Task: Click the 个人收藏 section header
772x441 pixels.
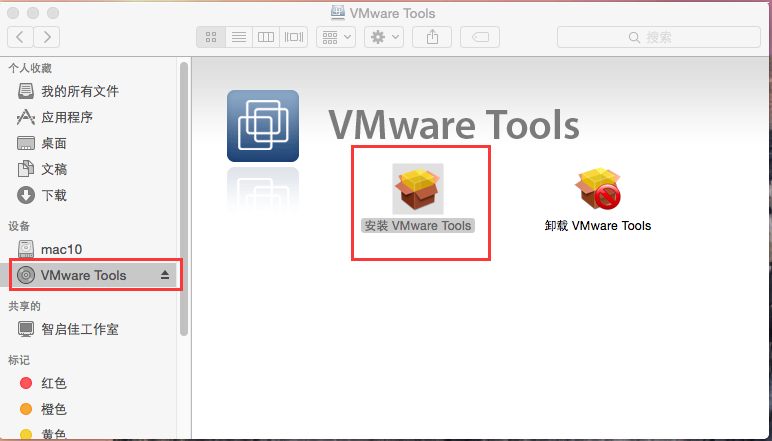Action: pyautogui.click(x=30, y=68)
